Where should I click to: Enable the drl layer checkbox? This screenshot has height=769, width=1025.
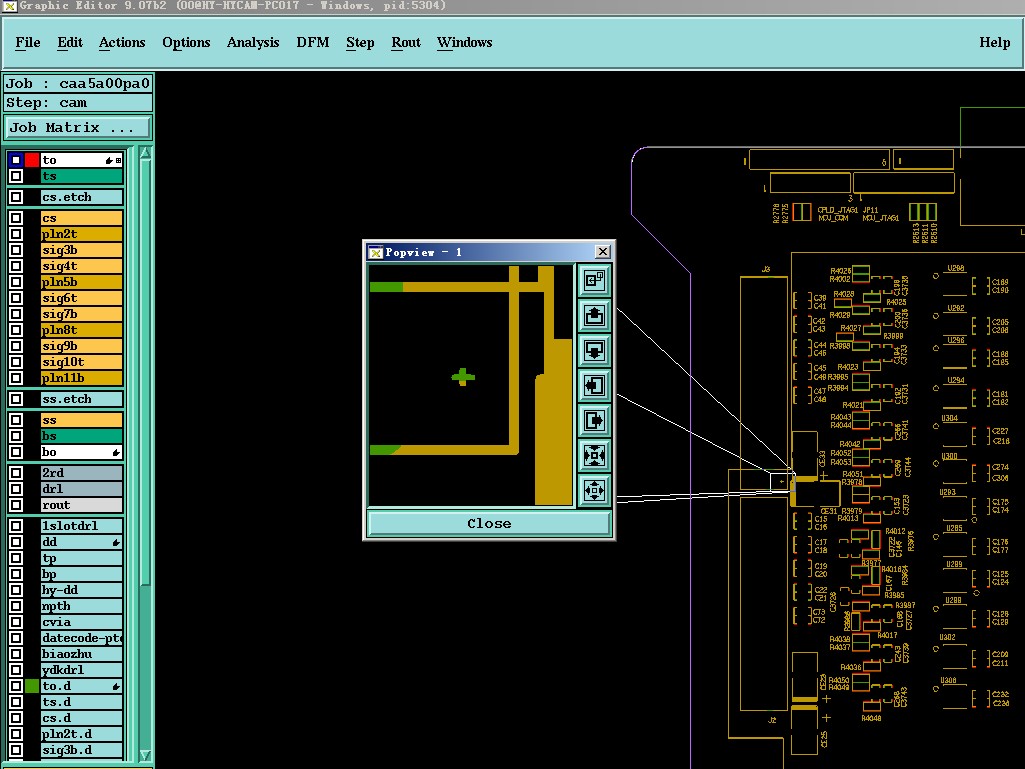tap(16, 489)
